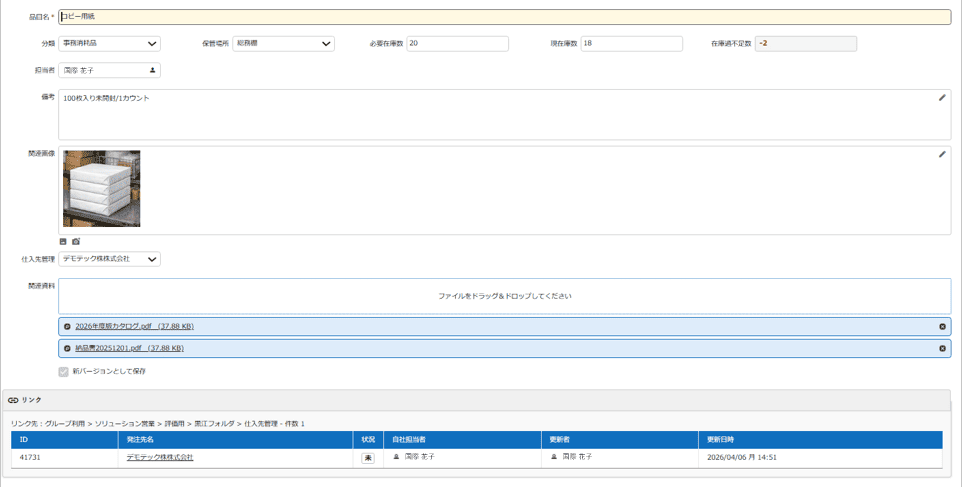Screen dimensions: 962x487
Task: Click the copy paper thumbnail image
Action: click(x=101, y=189)
